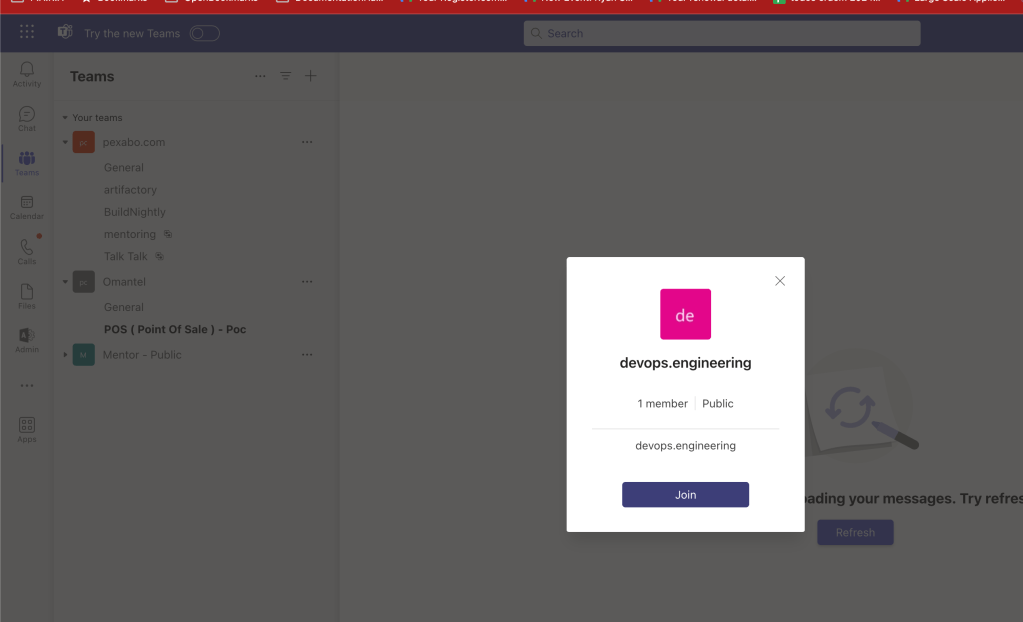Click the pink de team avatar

click(685, 314)
